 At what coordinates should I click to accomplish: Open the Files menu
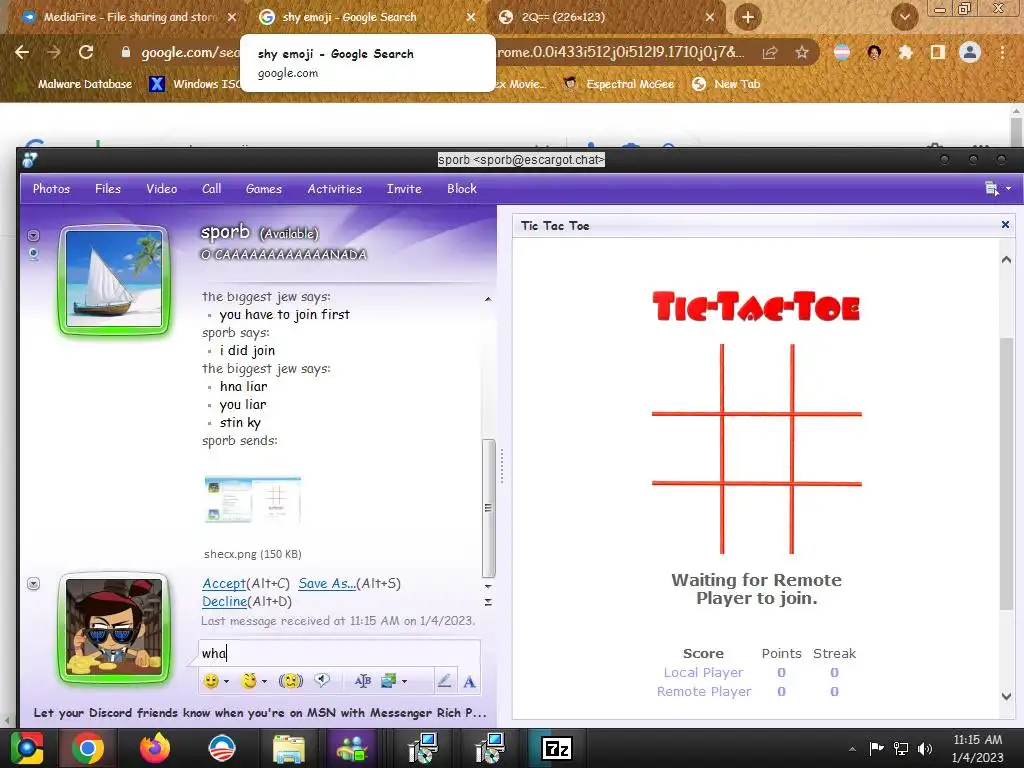click(x=108, y=189)
